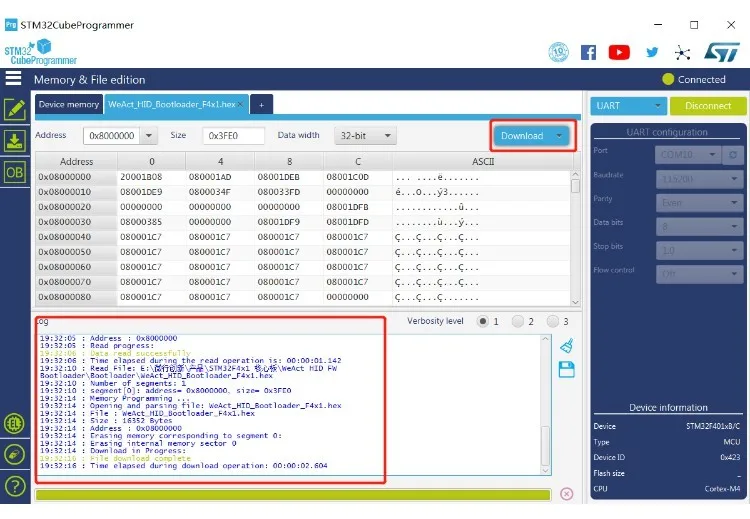Click the Size input field
Screen dimensions: 750x519
pyautogui.click(x=233, y=136)
